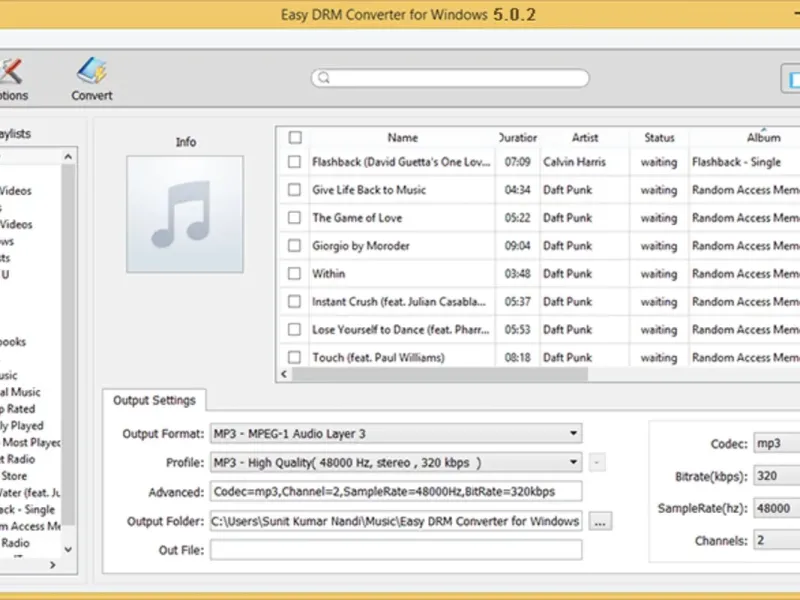Image resolution: width=800 pixels, height=600 pixels.
Task: Click into the search field
Action: tap(450, 78)
